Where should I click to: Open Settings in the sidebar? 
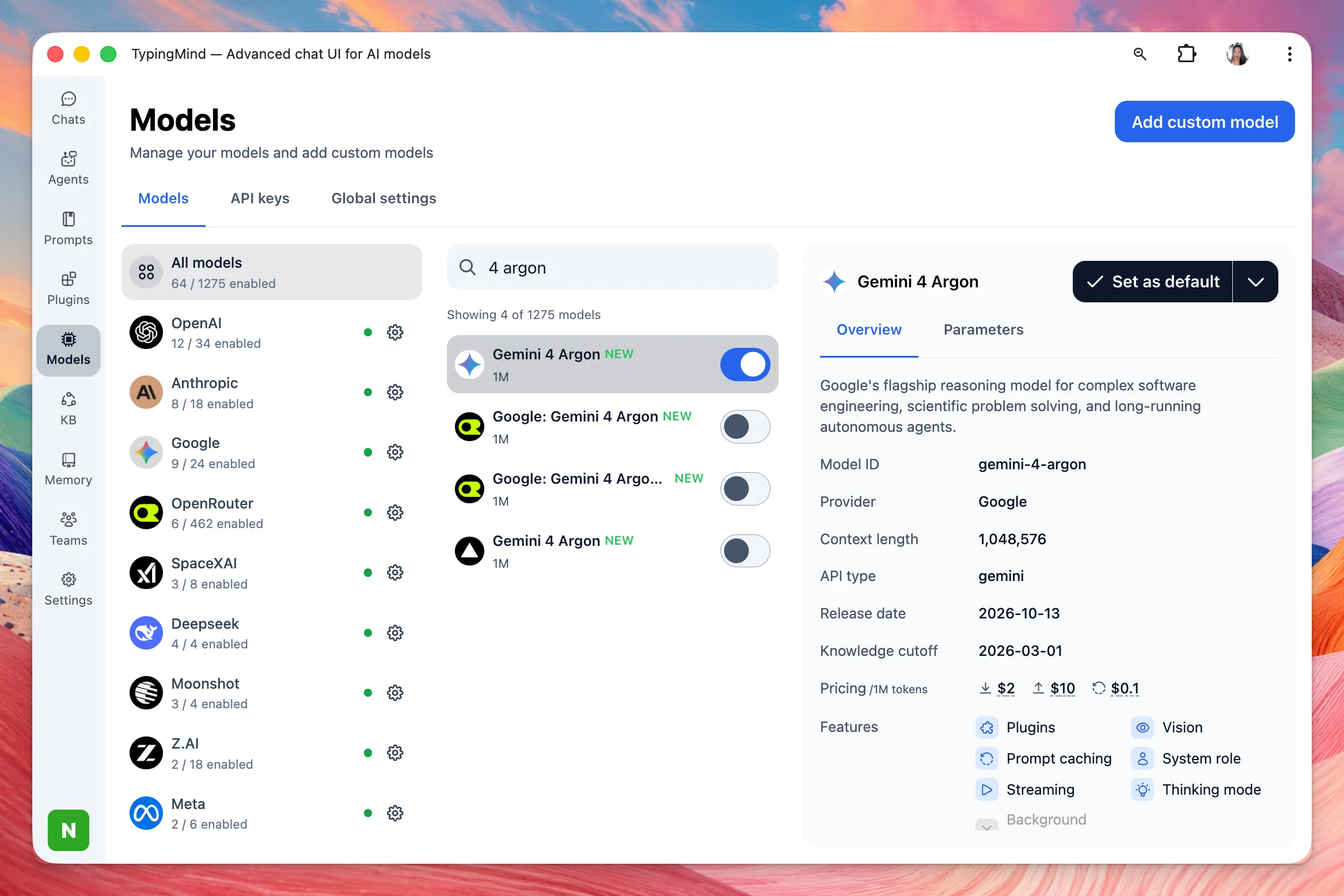[x=69, y=590]
